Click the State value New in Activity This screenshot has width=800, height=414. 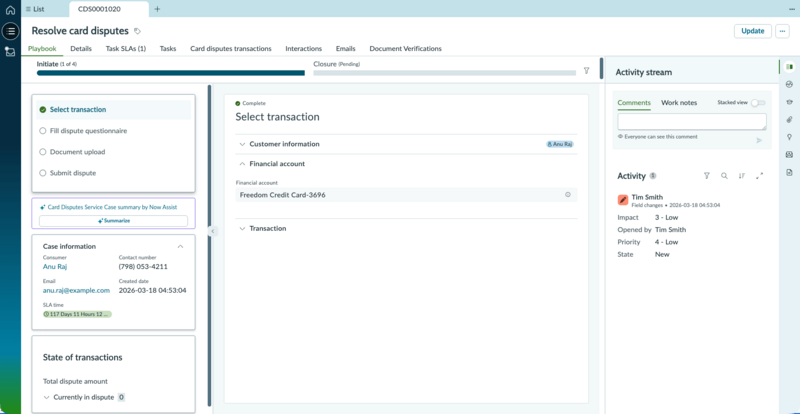(662, 254)
